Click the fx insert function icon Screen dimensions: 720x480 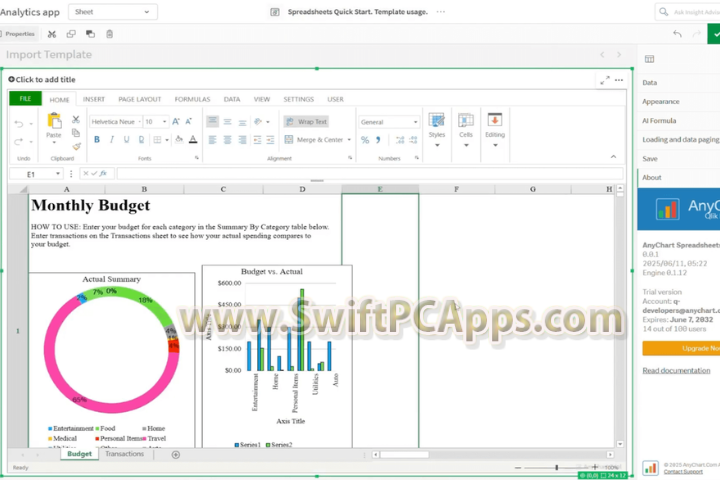pos(103,174)
